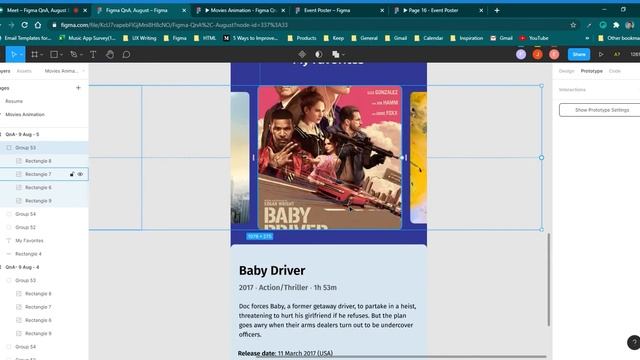
Task: Open a new browser tab
Action: (x=497, y=10)
